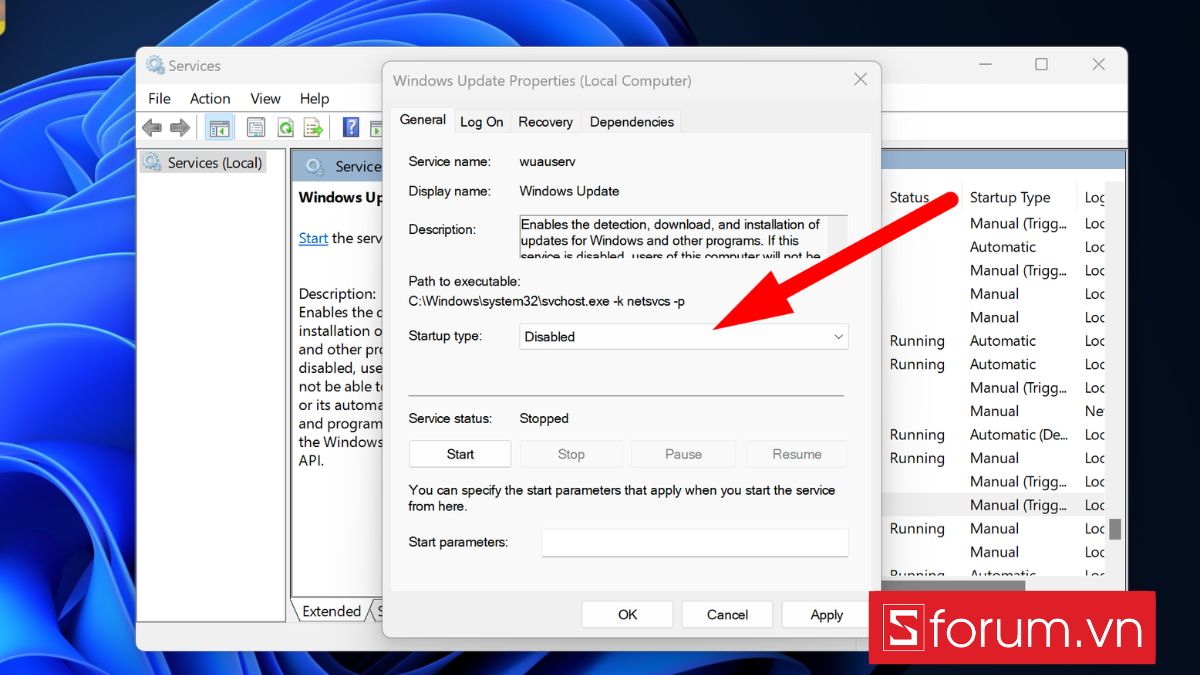Click the Start link in Services pane

tap(313, 238)
